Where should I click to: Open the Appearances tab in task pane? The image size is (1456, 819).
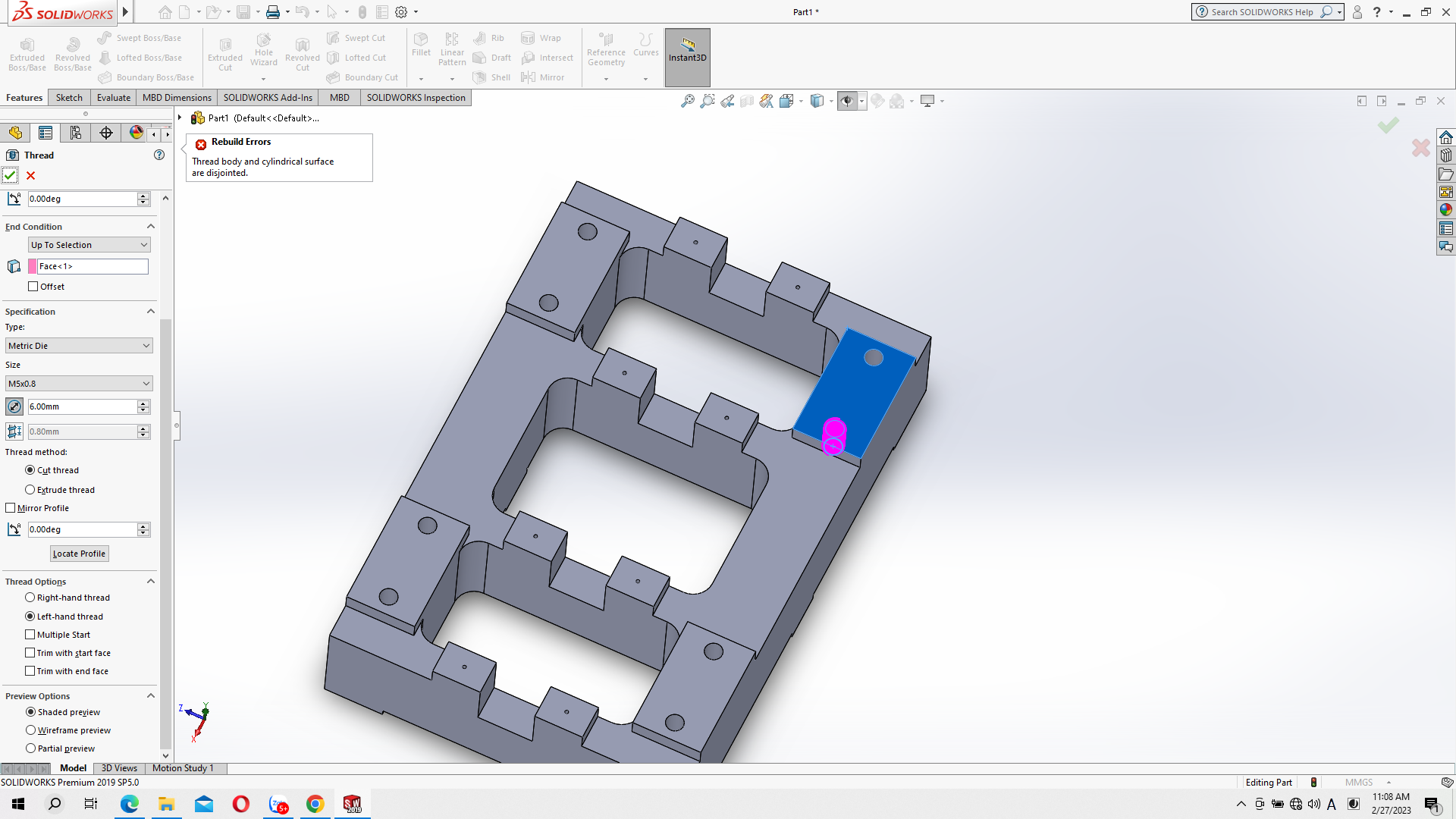(1446, 210)
